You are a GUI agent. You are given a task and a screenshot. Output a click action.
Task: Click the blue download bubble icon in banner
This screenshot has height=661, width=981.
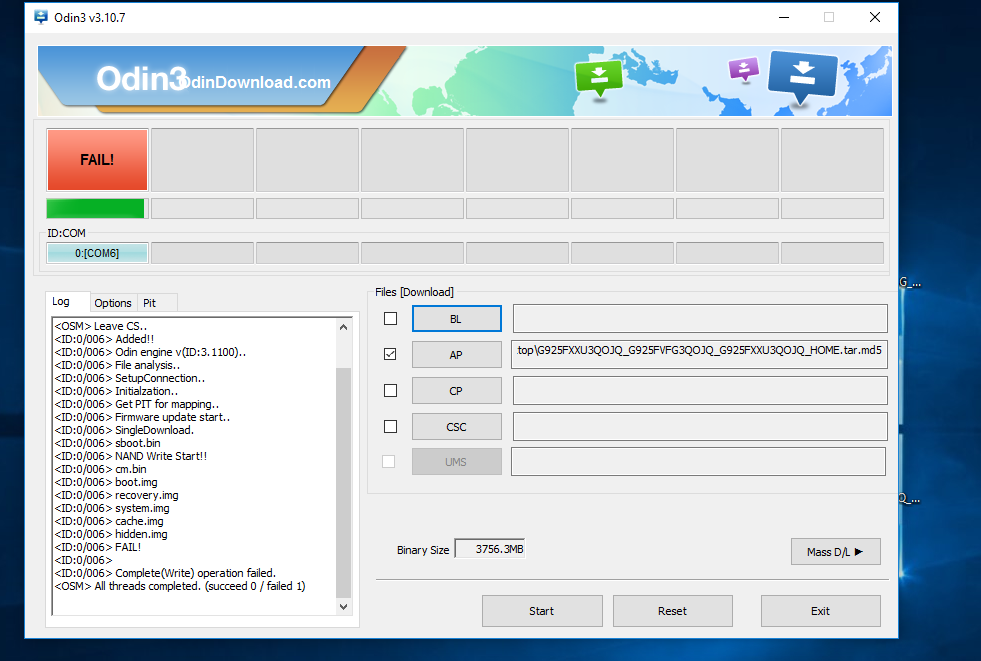(x=803, y=77)
